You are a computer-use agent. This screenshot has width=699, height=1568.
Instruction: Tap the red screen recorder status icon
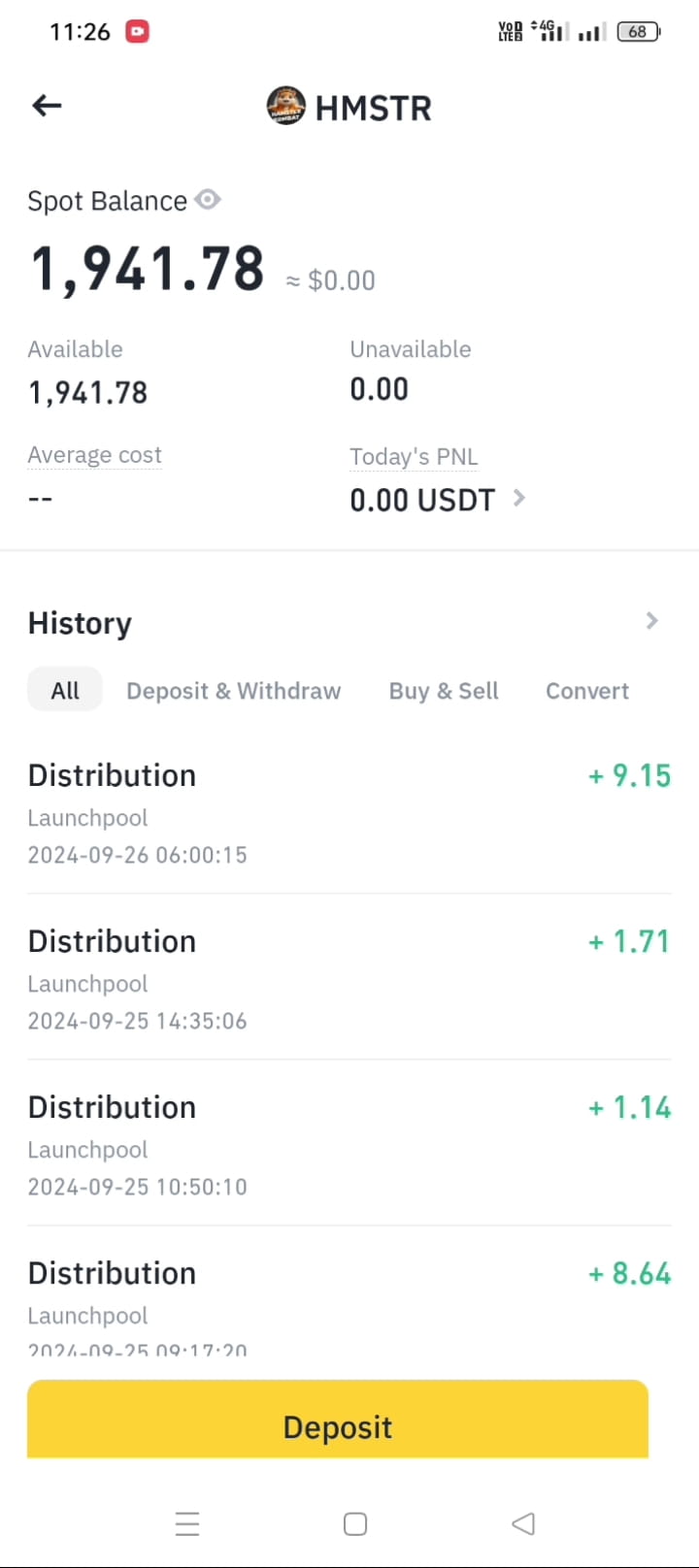[138, 32]
